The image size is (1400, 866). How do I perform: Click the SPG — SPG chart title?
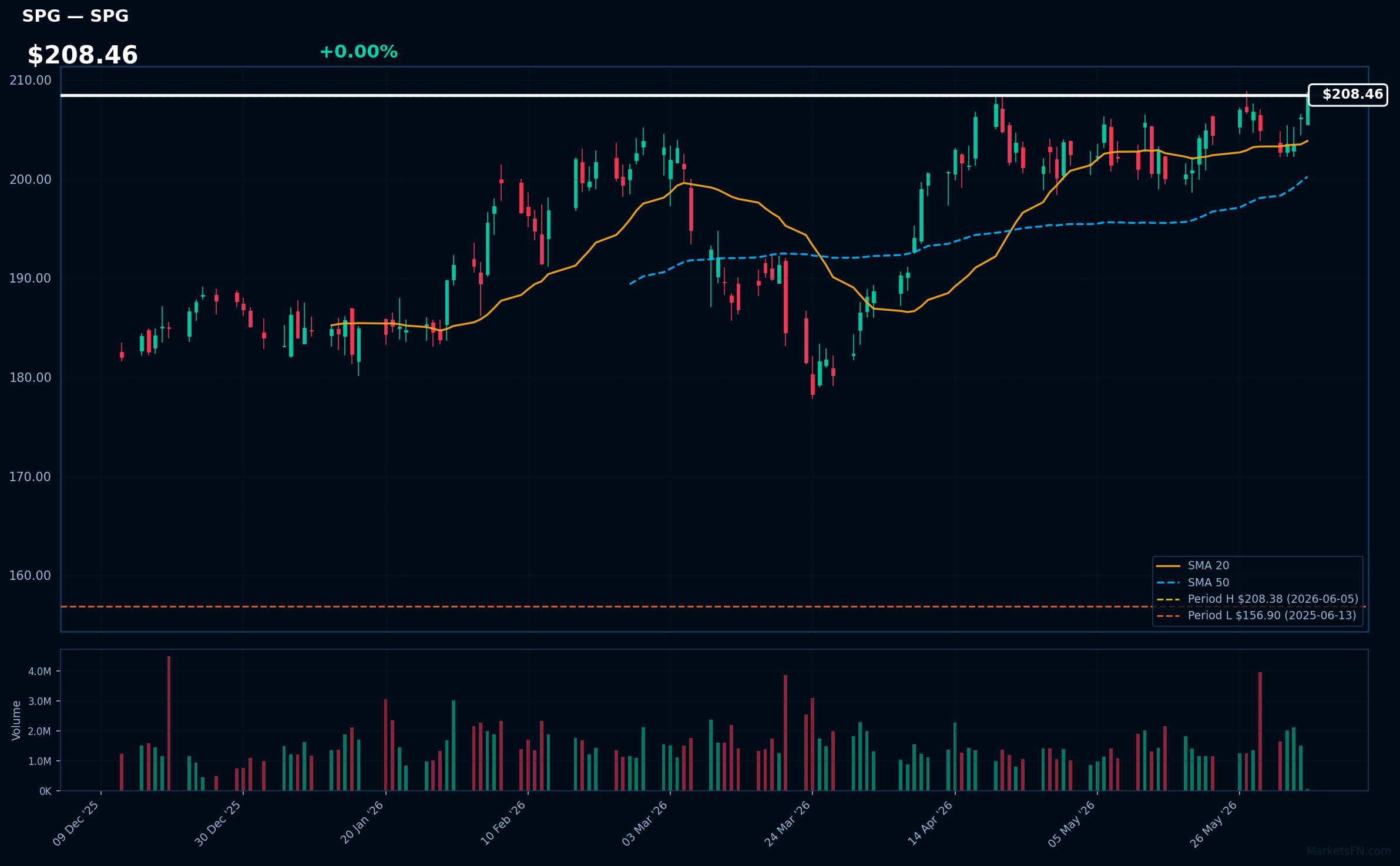75,16
